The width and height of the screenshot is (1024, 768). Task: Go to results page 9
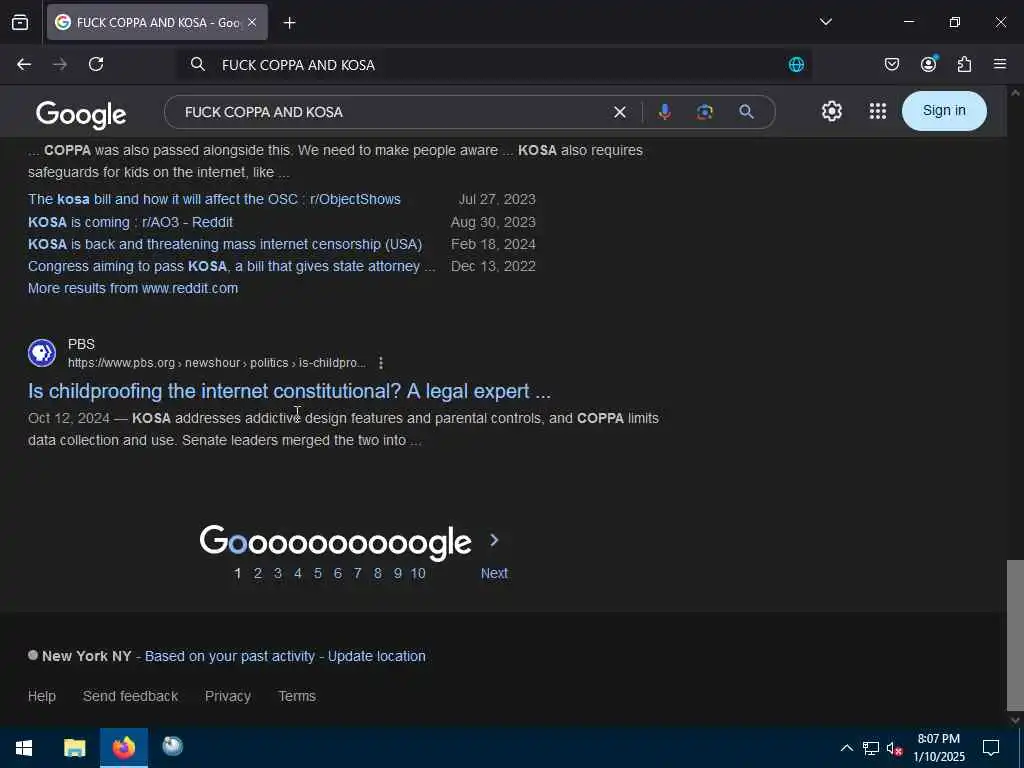pyautogui.click(x=397, y=573)
